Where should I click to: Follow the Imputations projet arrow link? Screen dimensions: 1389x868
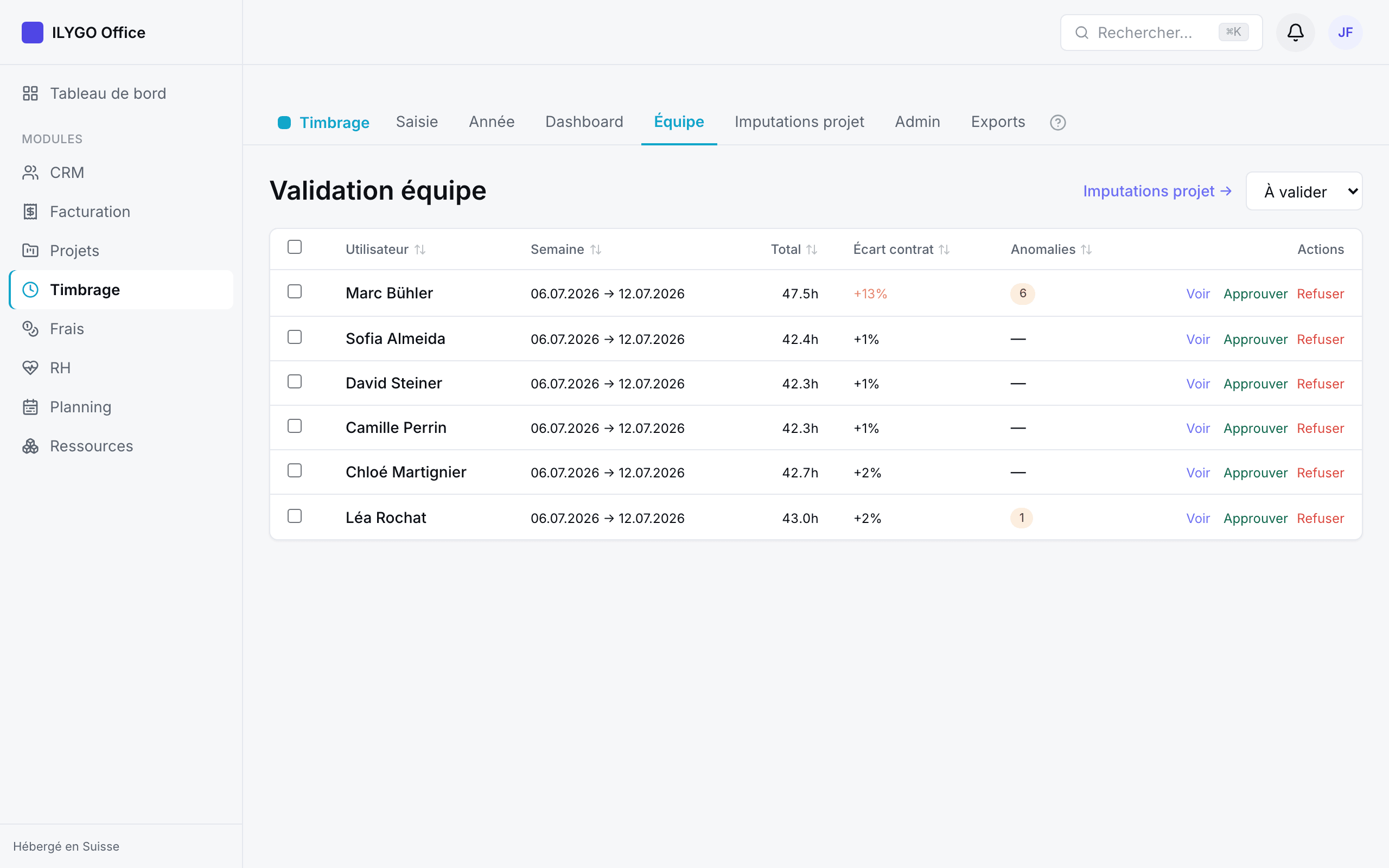pos(1157,191)
